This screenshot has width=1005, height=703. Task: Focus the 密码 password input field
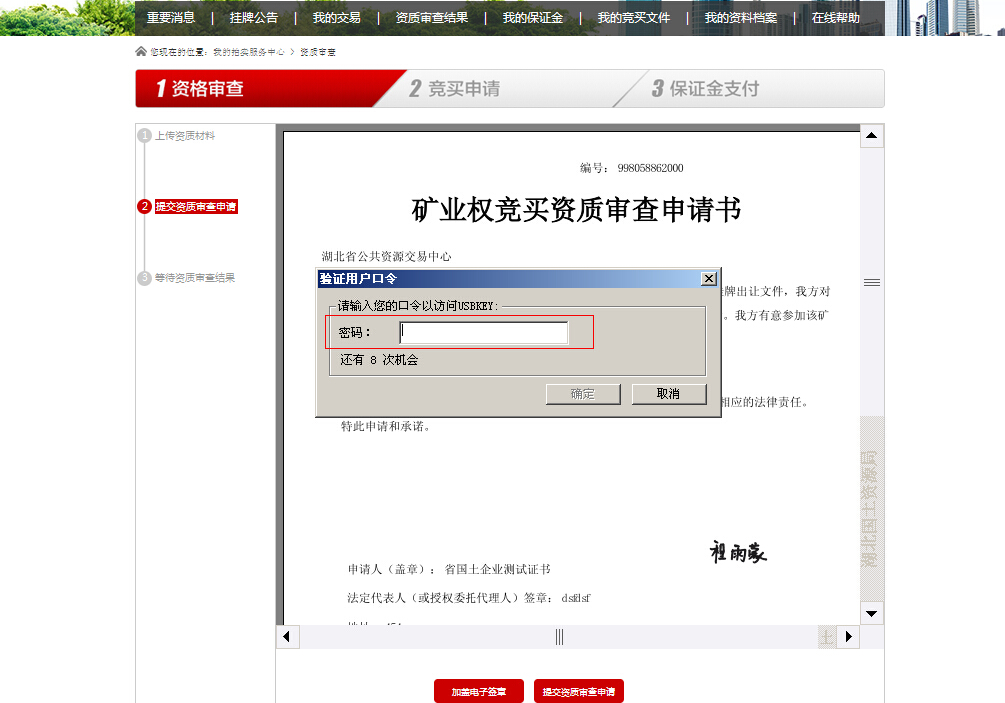(x=483, y=333)
